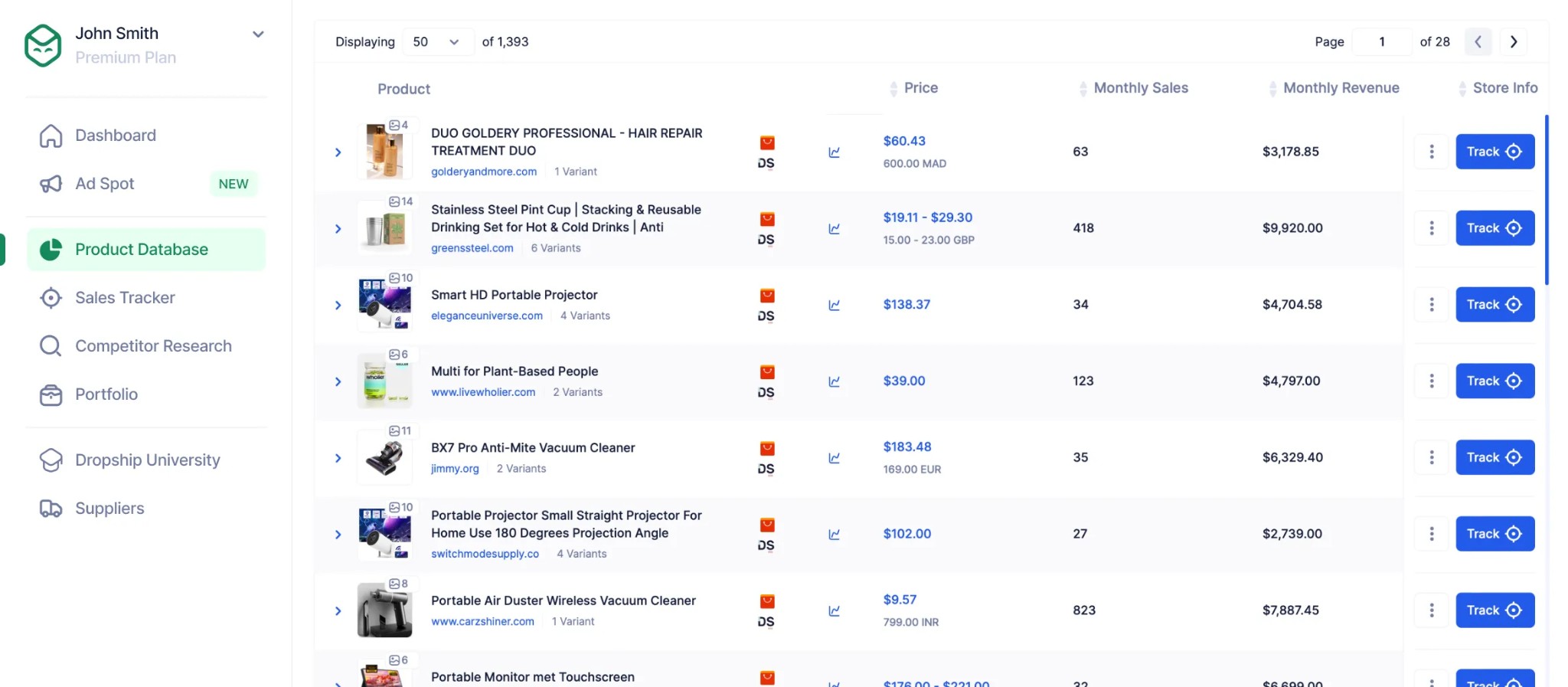Navigate to Competitor Research
This screenshot has width=1568, height=687.
(x=153, y=346)
